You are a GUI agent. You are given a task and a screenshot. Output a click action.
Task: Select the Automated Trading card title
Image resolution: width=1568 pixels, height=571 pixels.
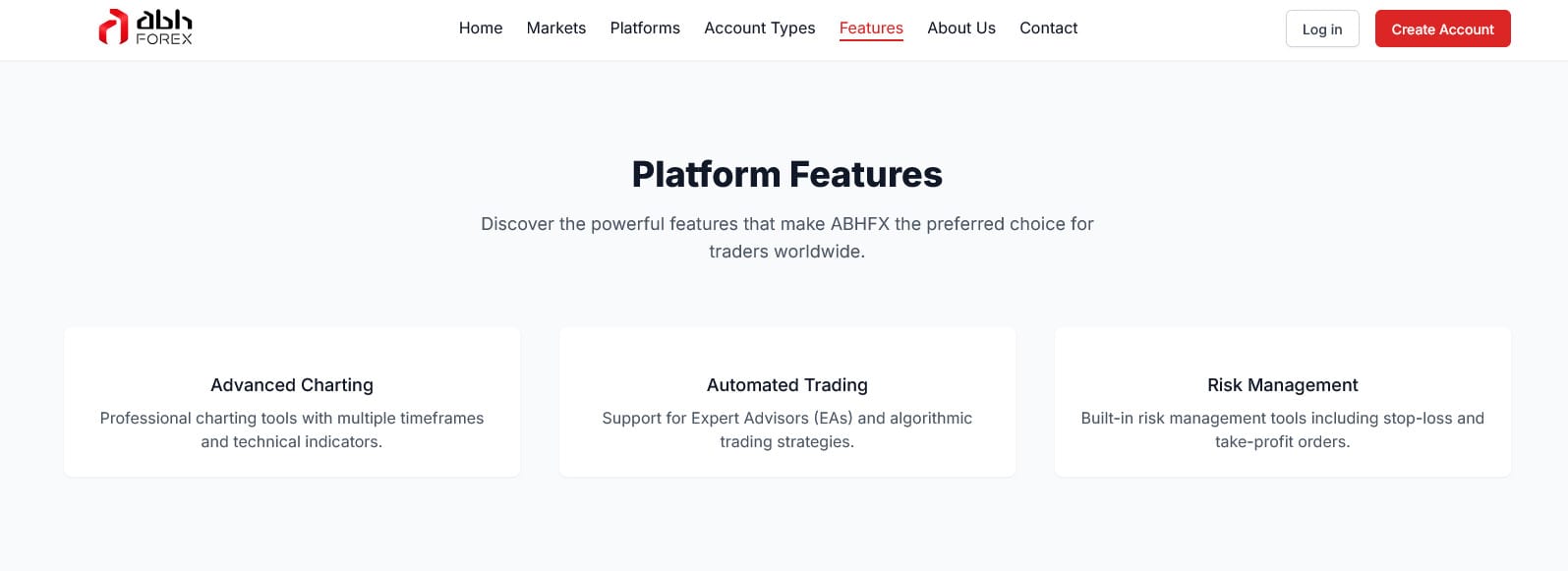coord(786,385)
